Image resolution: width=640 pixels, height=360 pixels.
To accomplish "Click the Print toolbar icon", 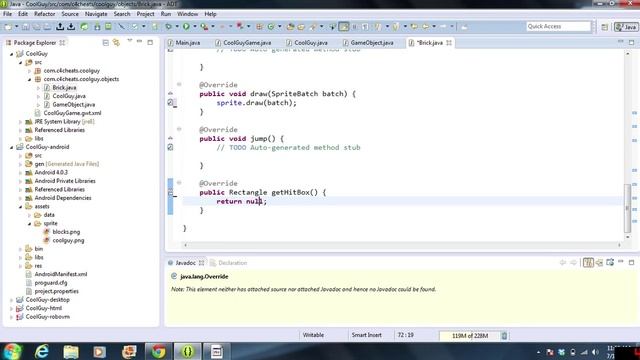I will click(47, 27).
